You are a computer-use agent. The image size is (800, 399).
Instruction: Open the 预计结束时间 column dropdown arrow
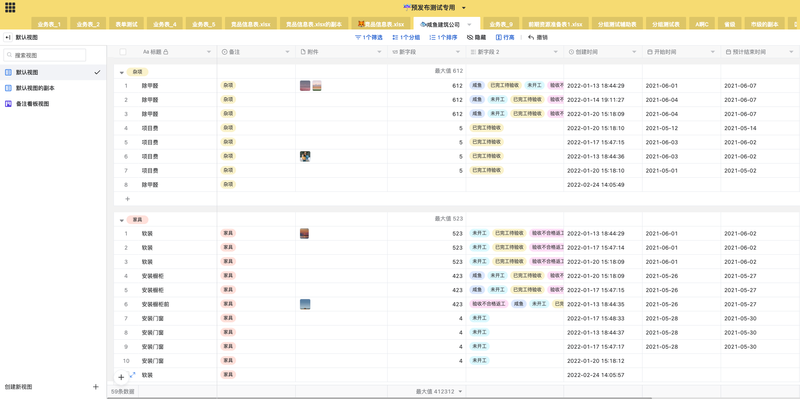click(x=791, y=52)
